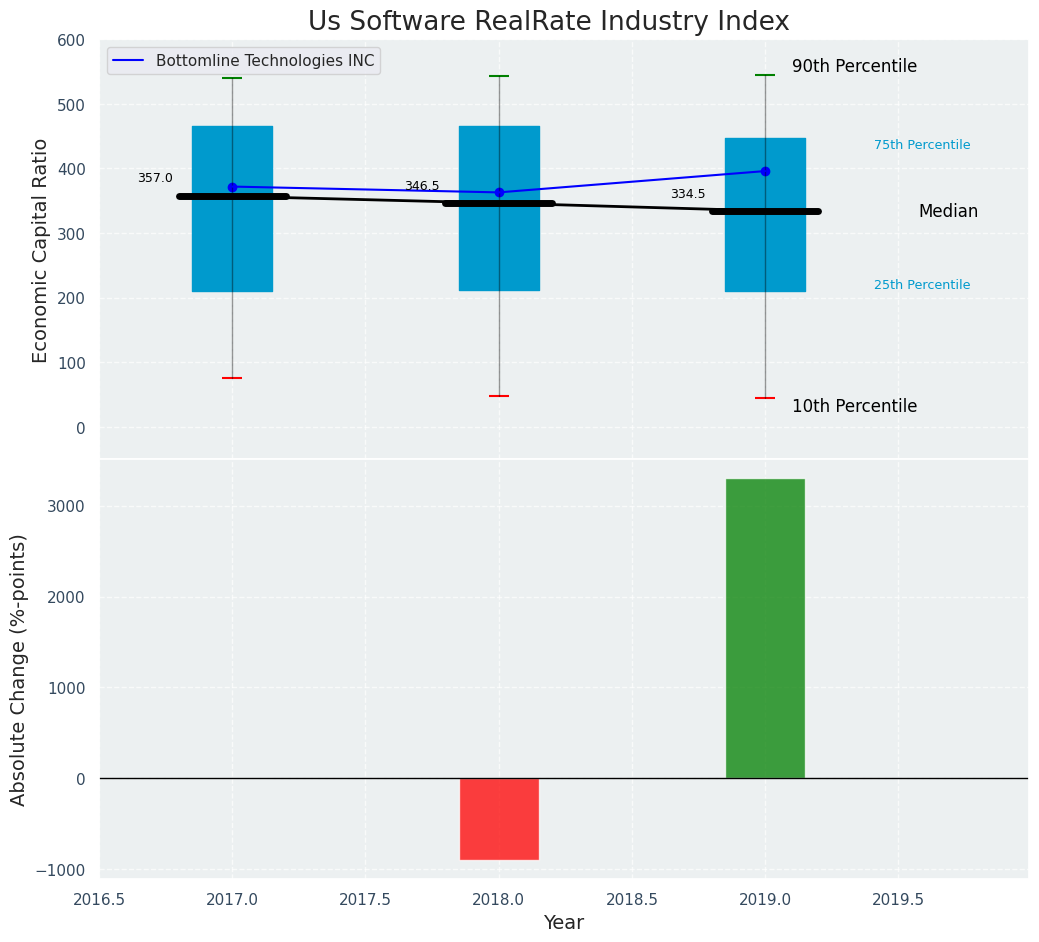Click the red 10th percentile cap for 2017
The width and height of the screenshot is (1039, 942).
tap(232, 378)
